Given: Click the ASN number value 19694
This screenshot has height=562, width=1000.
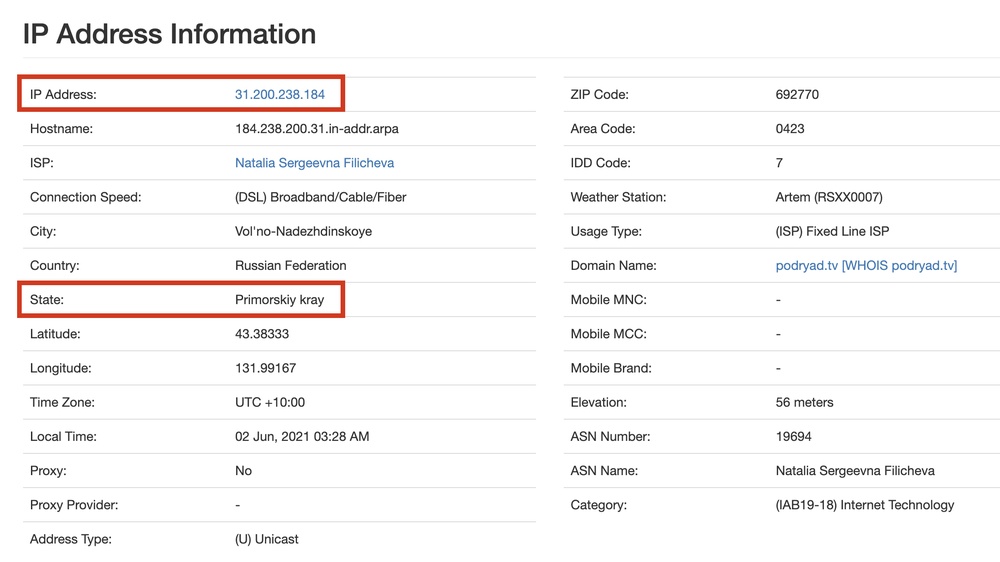Looking at the screenshot, I should (793, 436).
